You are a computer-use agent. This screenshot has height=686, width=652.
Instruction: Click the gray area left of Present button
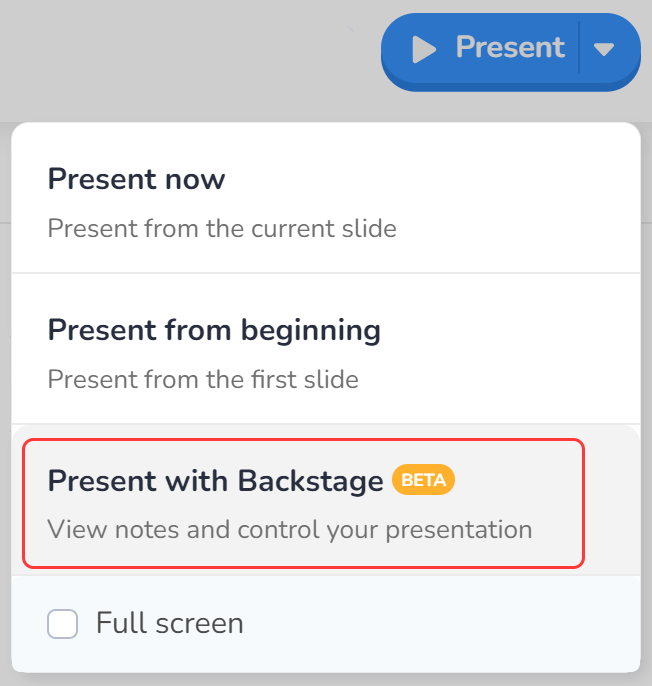coord(188,57)
